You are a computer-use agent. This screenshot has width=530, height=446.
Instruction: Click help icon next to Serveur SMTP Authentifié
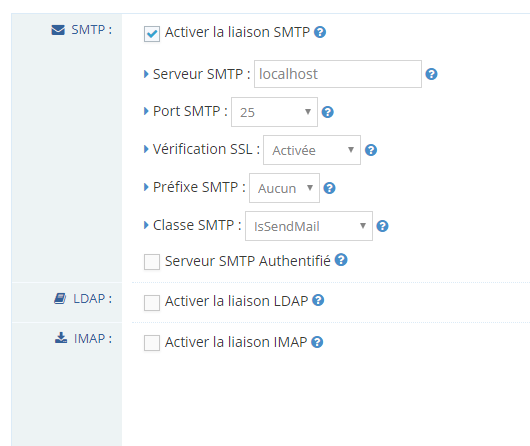click(341, 260)
